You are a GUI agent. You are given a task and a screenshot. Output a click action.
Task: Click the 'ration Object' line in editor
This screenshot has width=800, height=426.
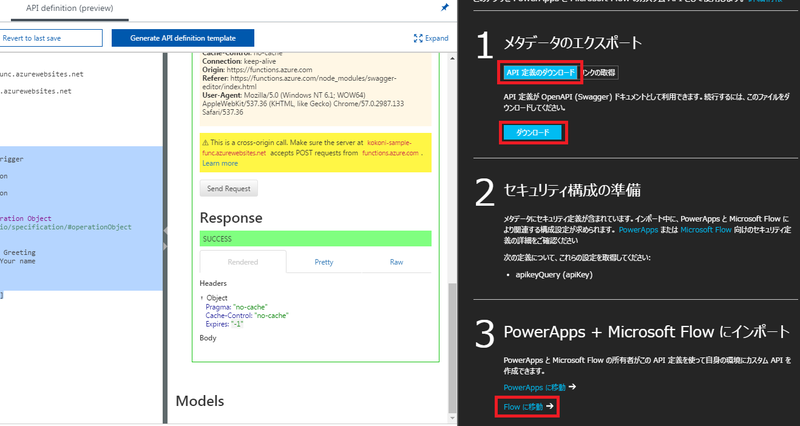coord(26,218)
